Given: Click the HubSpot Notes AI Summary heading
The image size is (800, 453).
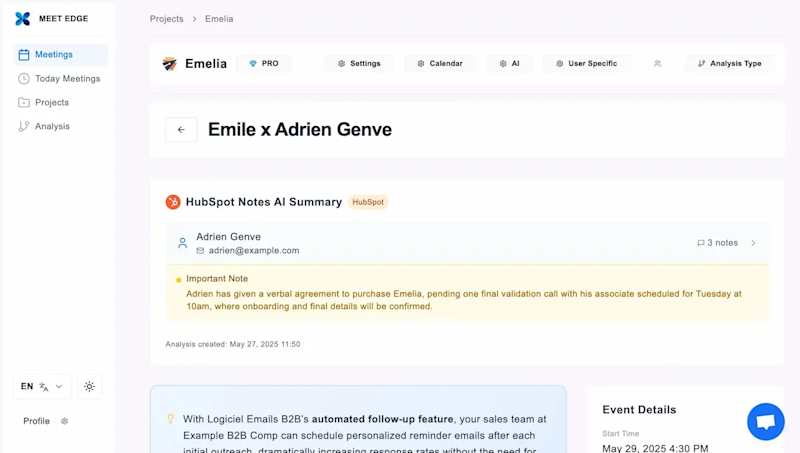Looking at the screenshot, I should point(264,202).
